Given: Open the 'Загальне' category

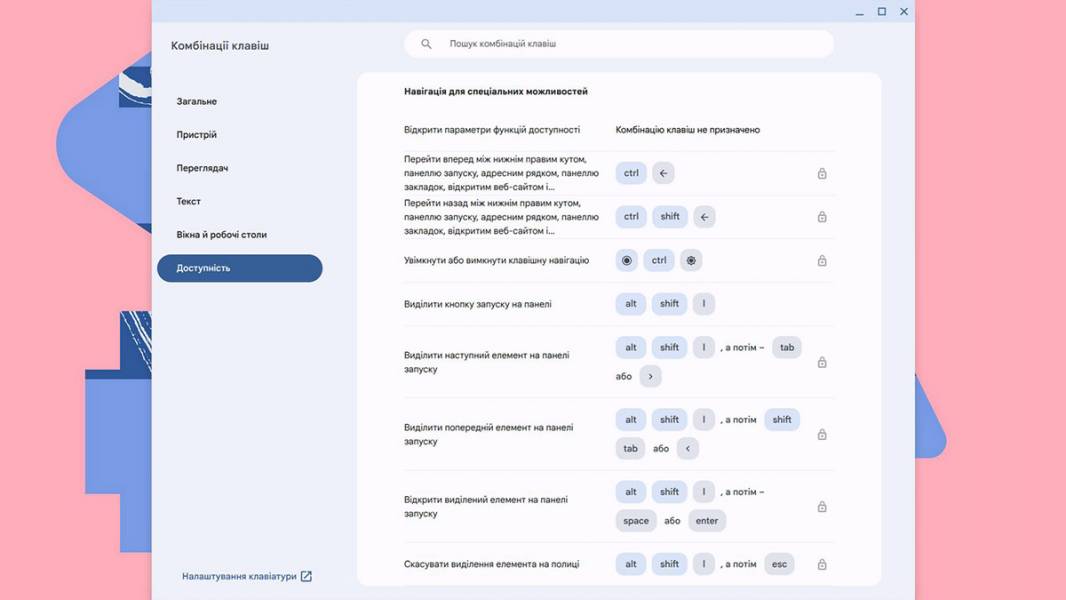Looking at the screenshot, I should click(x=239, y=101).
